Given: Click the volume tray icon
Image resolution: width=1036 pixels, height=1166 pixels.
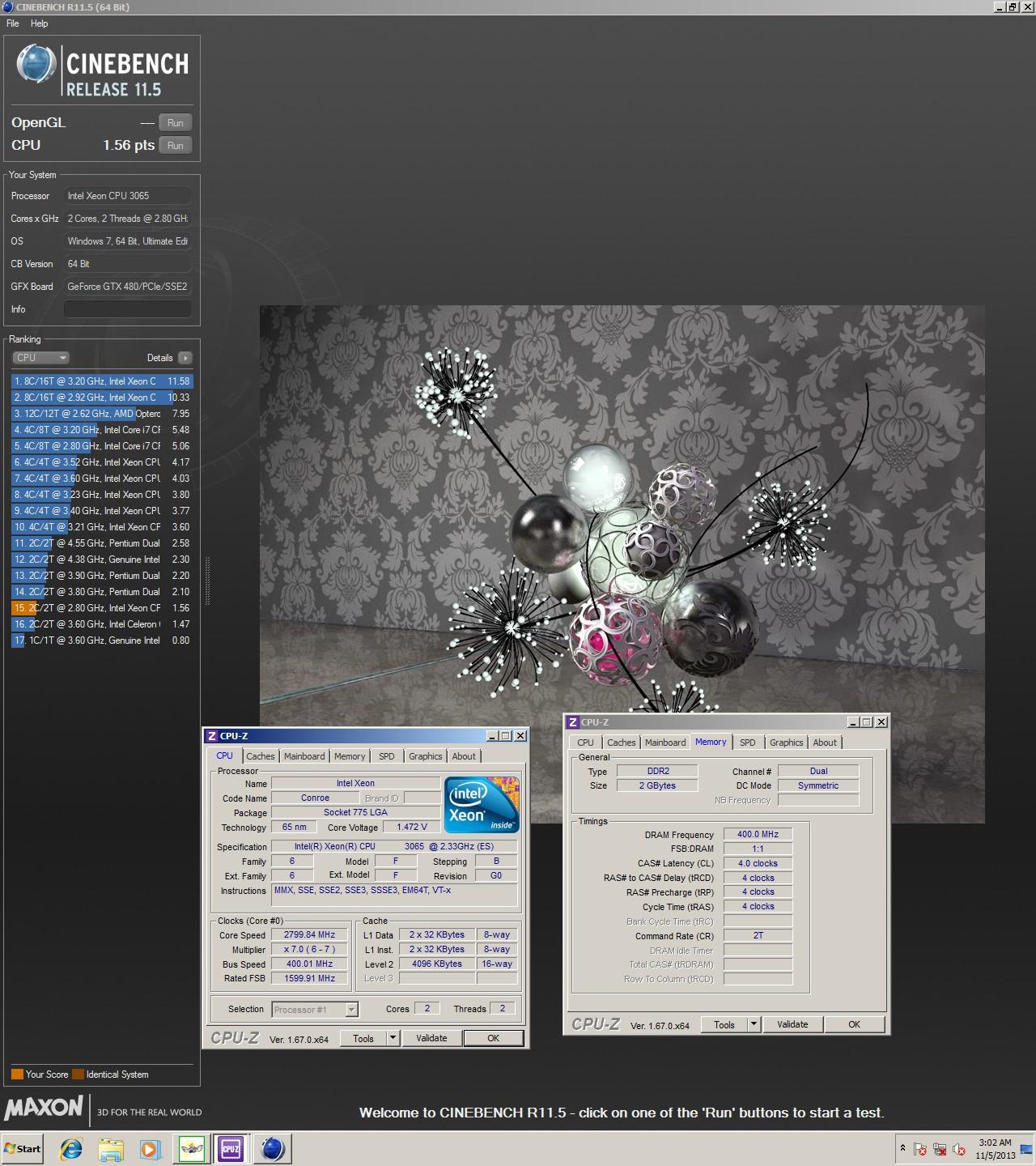Looking at the screenshot, I should click(x=959, y=1149).
